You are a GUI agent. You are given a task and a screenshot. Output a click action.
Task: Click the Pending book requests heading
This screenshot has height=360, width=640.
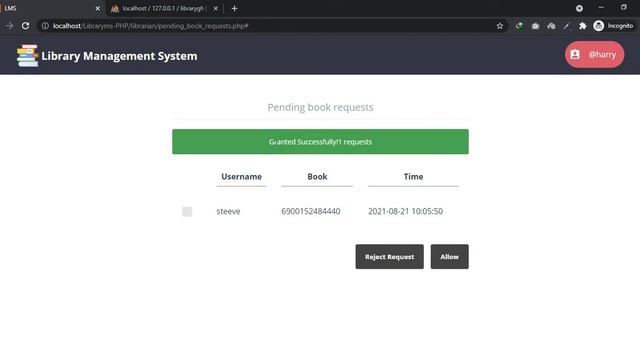click(x=320, y=107)
